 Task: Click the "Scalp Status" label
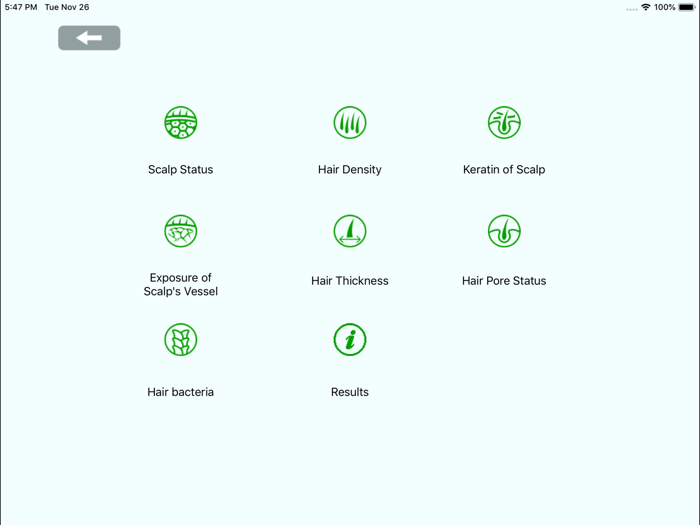pos(181,170)
